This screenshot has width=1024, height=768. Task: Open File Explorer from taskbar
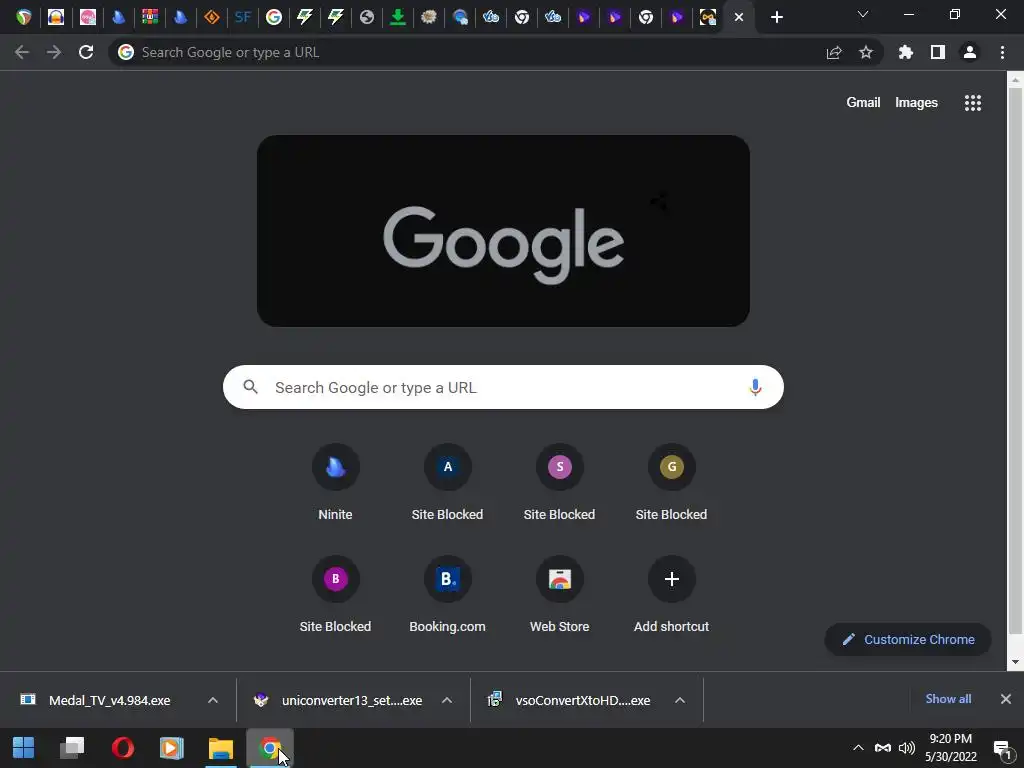coord(221,748)
